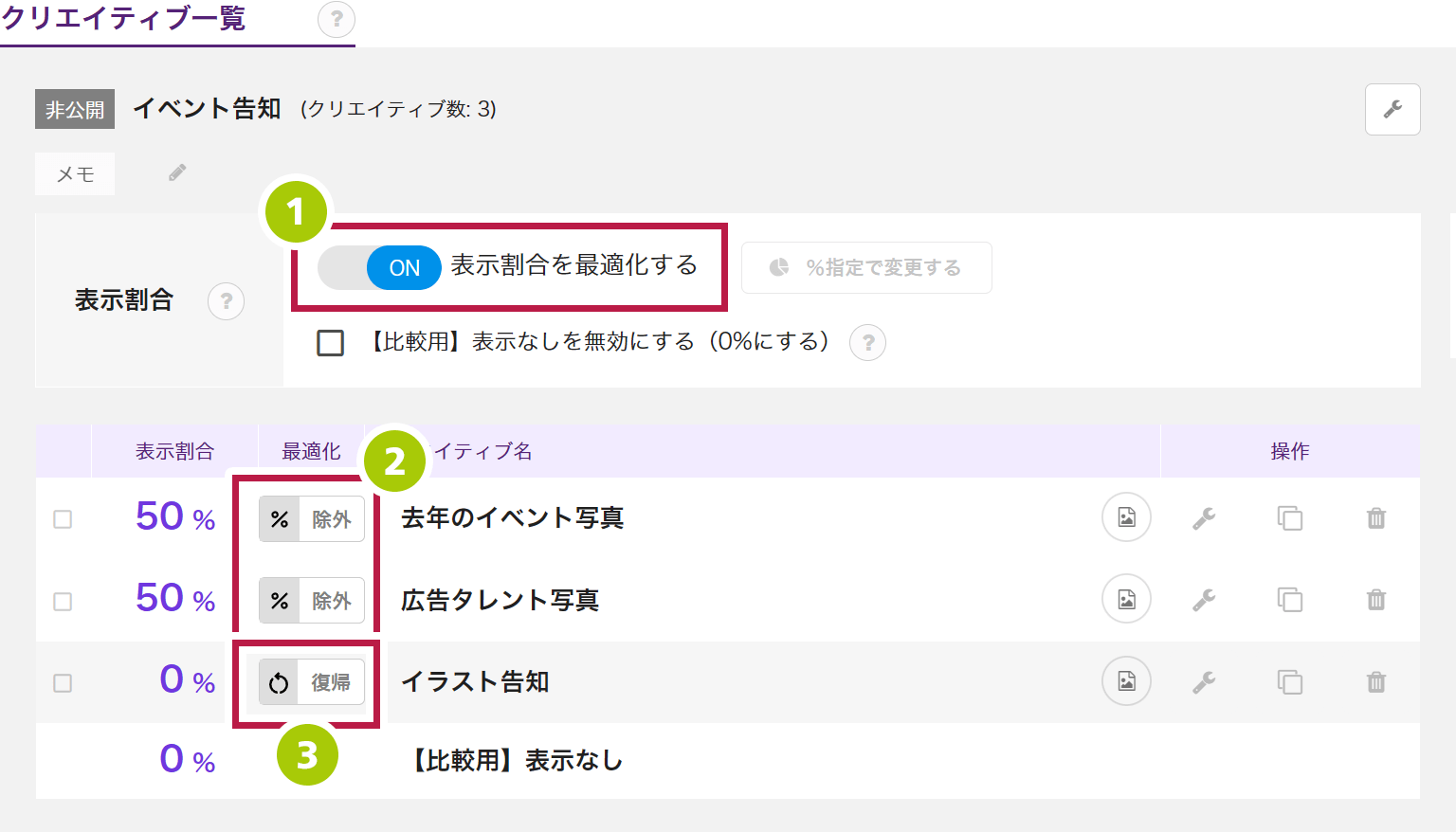Open image preview for 去年のイベント写真

1126,517
